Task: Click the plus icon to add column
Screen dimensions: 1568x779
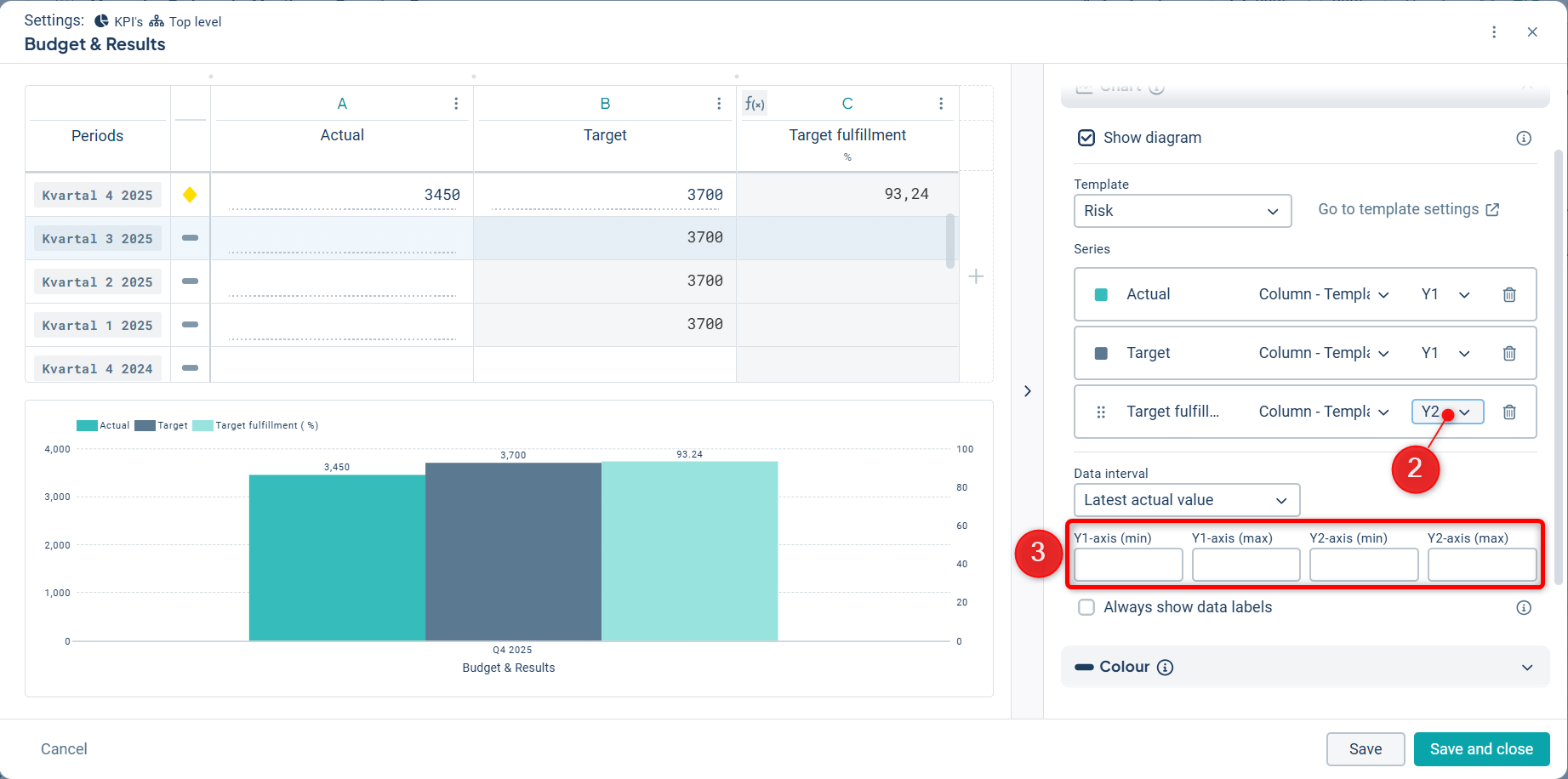Action: [976, 276]
